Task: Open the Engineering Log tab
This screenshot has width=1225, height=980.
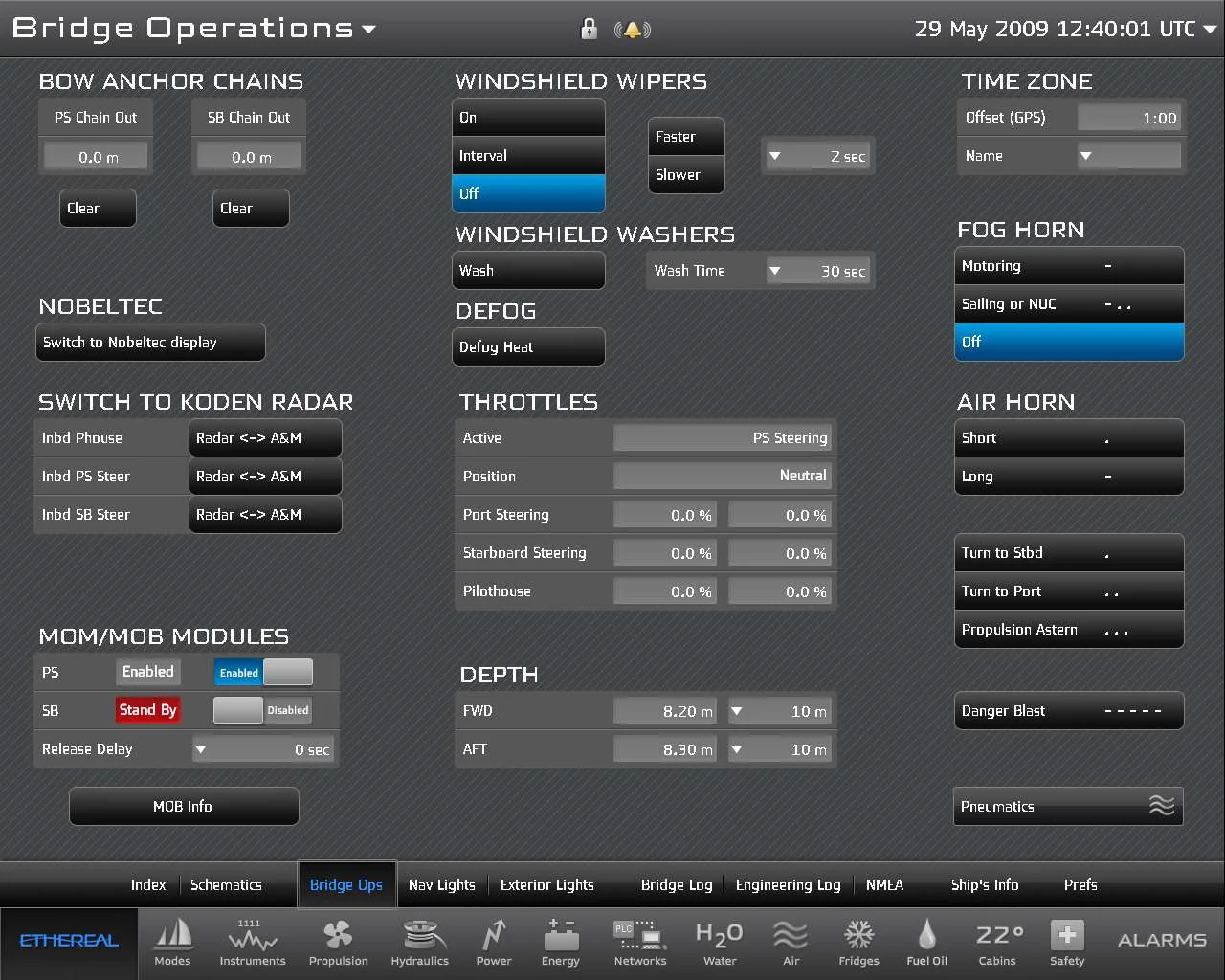Action: (x=788, y=885)
